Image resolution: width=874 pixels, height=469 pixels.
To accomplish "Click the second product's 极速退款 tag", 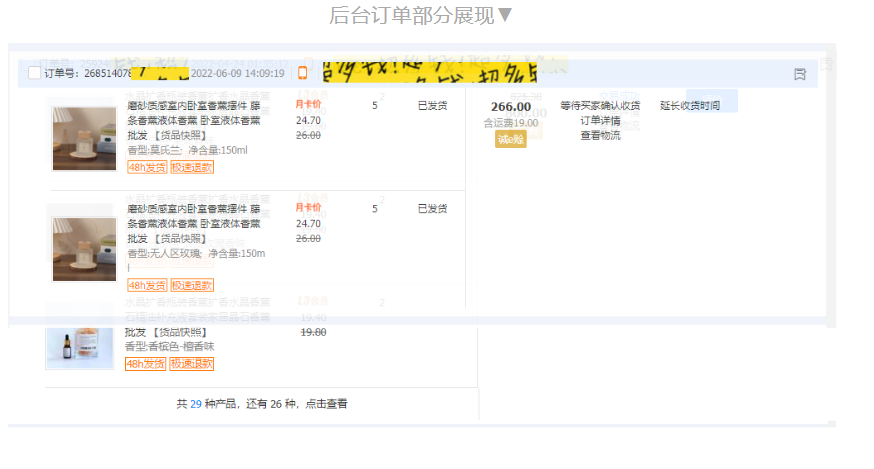I will click(x=191, y=285).
